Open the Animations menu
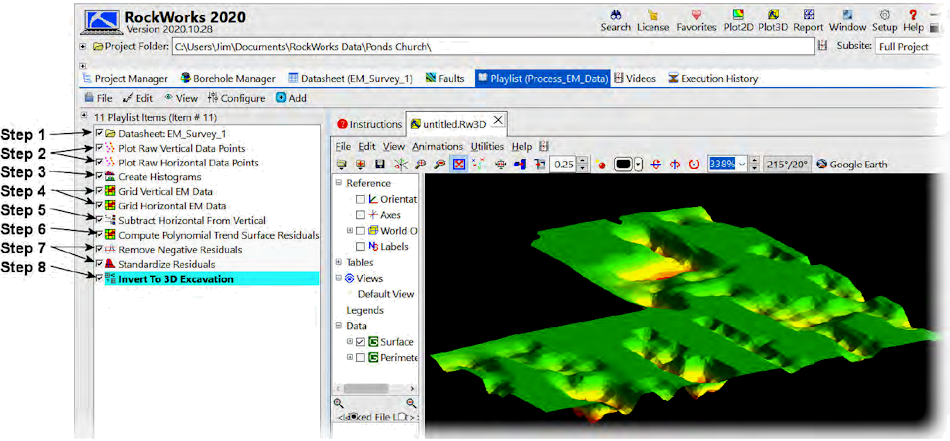This screenshot has height=441, width=950. click(437, 146)
